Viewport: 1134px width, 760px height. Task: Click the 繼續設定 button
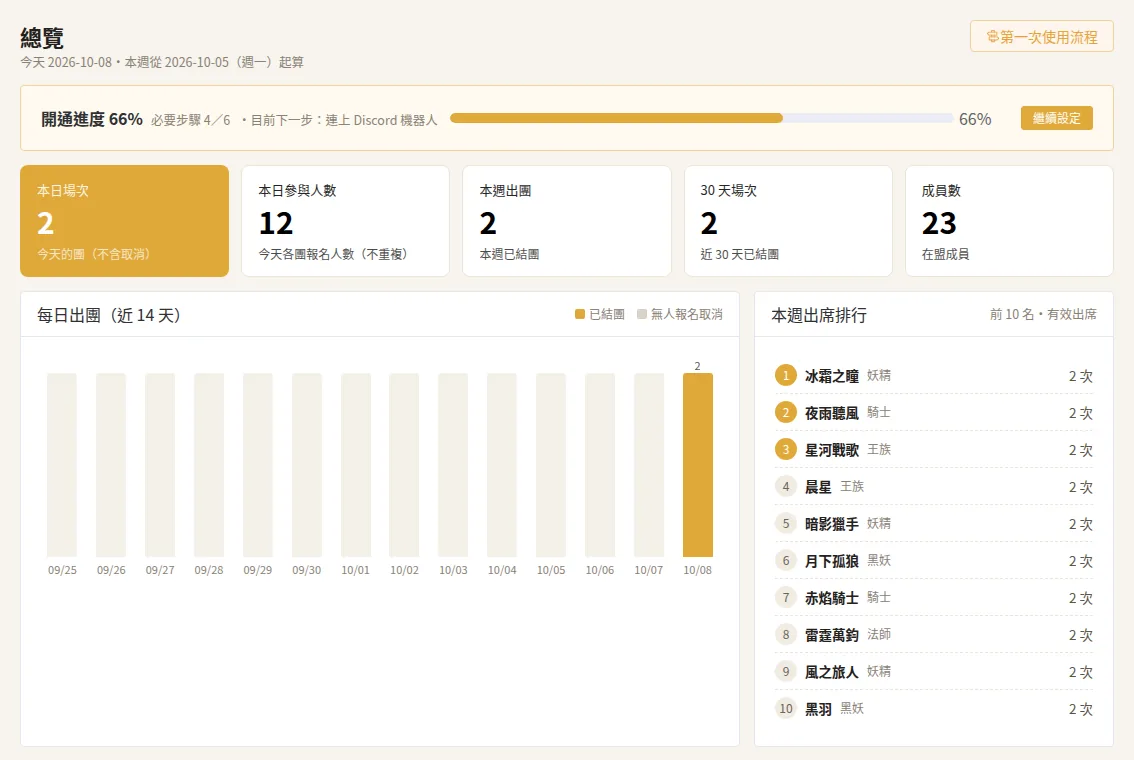pyautogui.click(x=1057, y=119)
